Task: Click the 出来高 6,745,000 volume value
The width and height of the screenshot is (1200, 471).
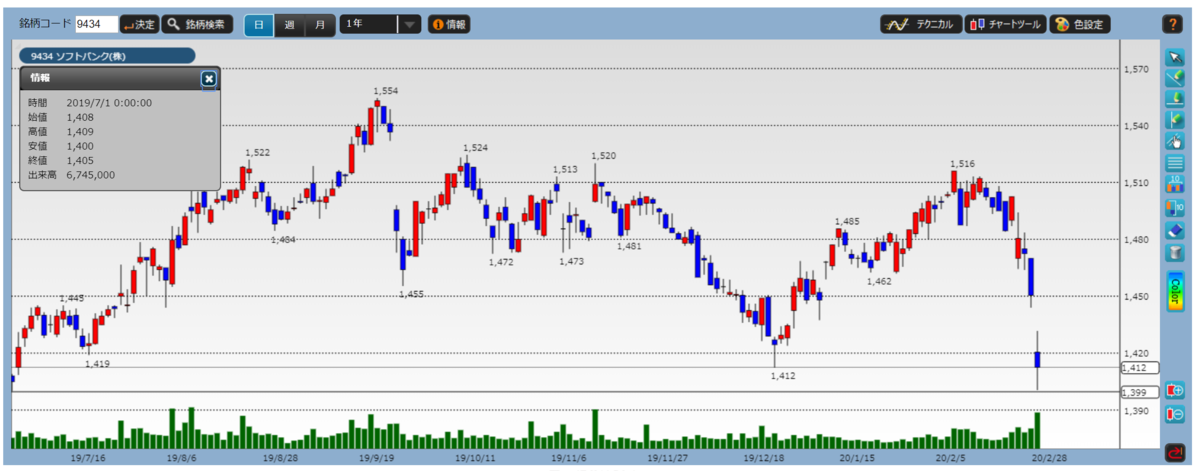Action: pyautogui.click(x=91, y=175)
